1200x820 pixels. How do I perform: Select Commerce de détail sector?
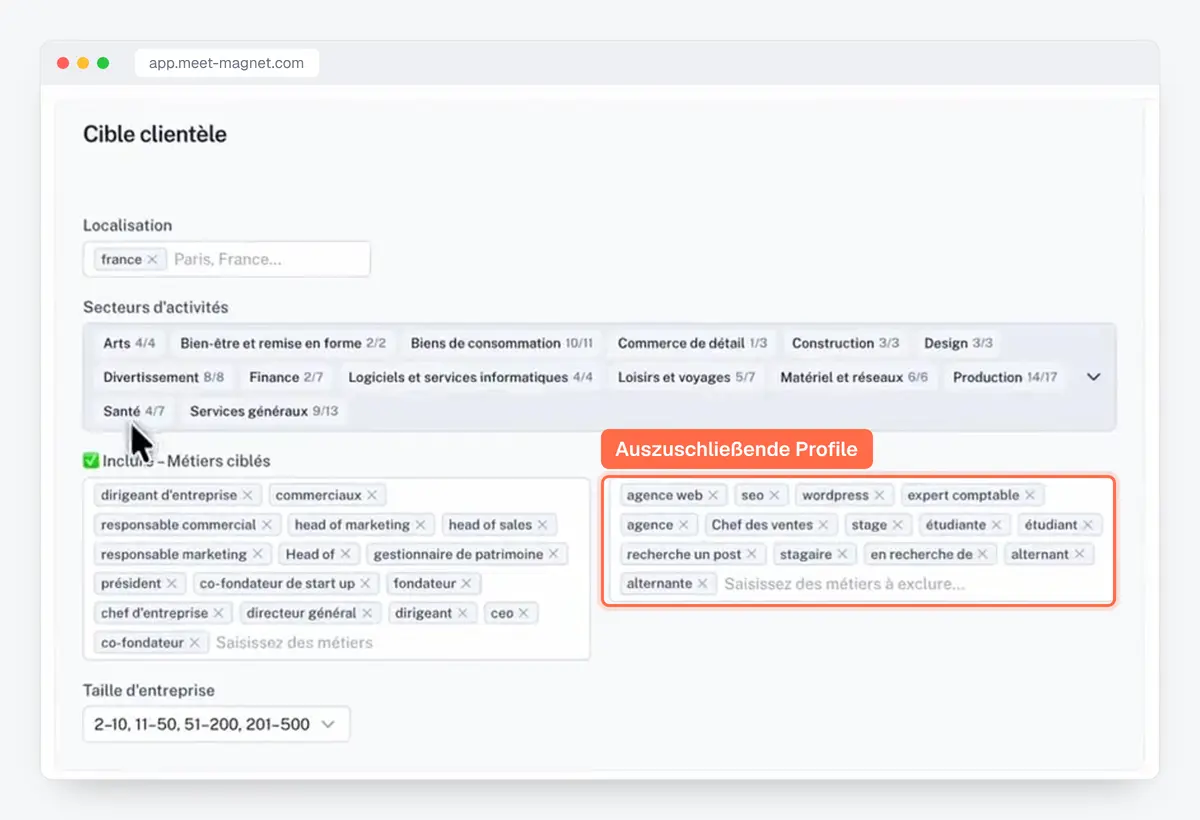click(692, 343)
